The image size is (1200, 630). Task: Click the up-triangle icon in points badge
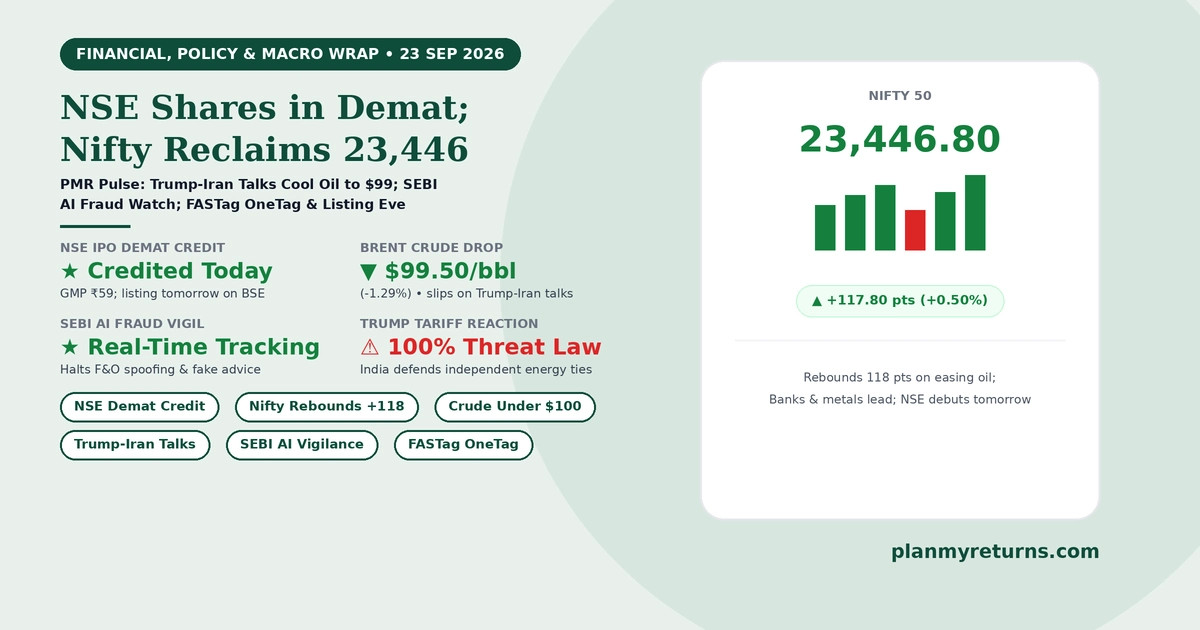pos(817,300)
